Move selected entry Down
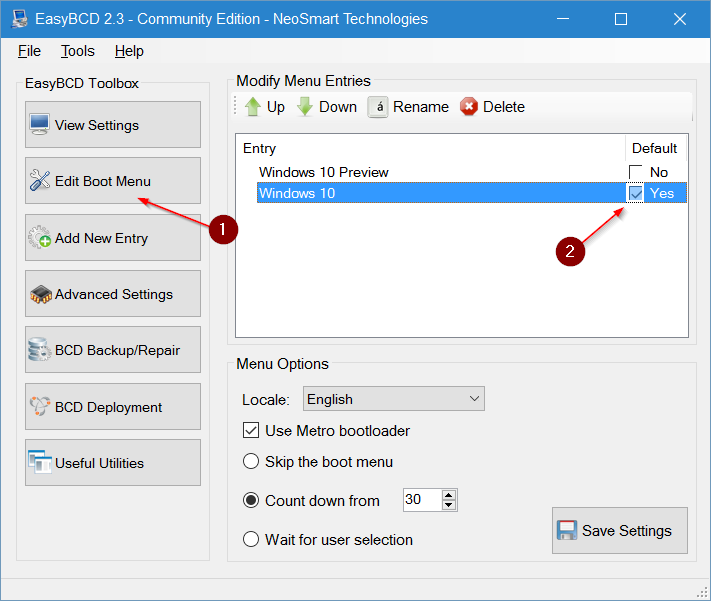Screen dimensions: 711x601 pos(326,107)
